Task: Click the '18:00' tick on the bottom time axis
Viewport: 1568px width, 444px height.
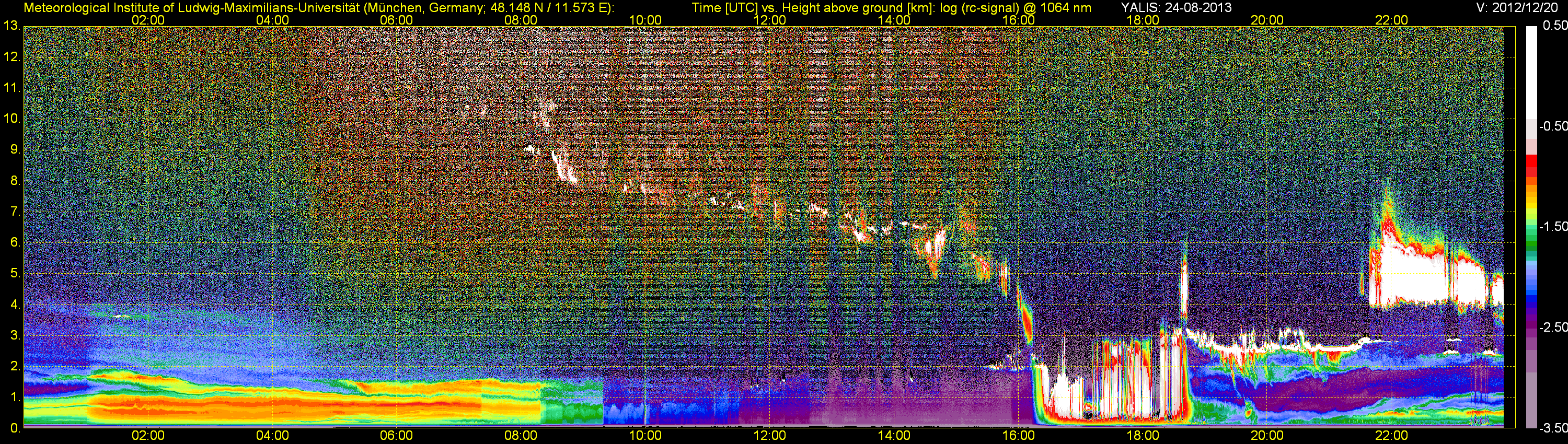Action: click(x=1143, y=436)
